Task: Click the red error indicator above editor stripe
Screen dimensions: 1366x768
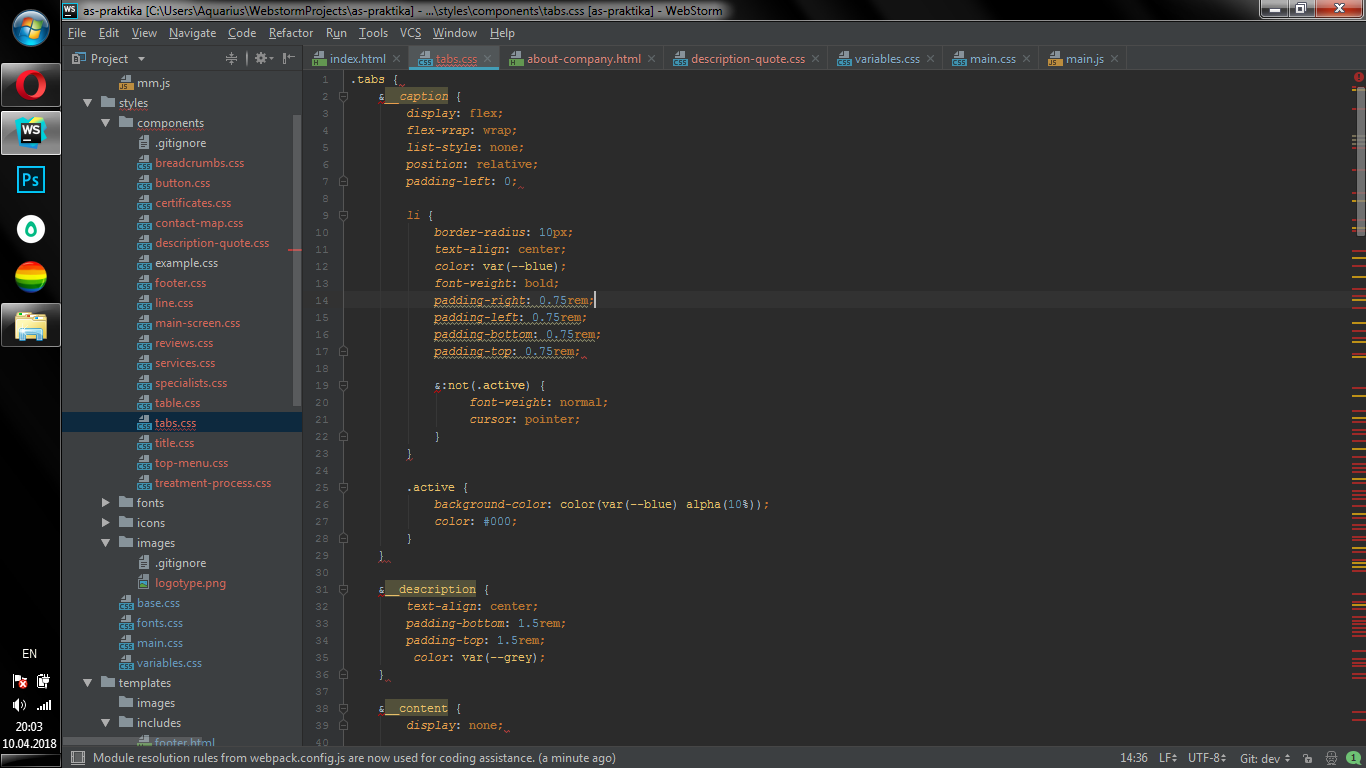Action: click(1359, 77)
